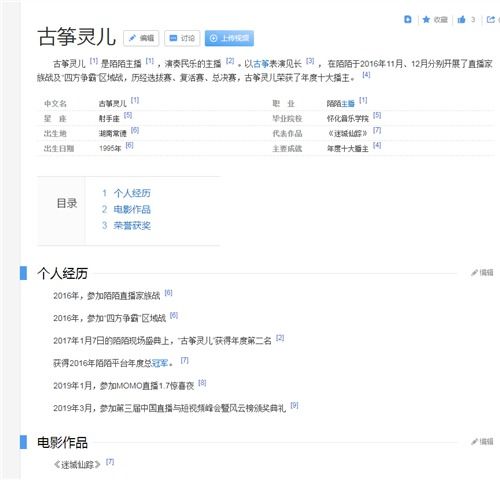Click the 1995年 birth date value
Viewport: 500px width, 480px height.
110,149
